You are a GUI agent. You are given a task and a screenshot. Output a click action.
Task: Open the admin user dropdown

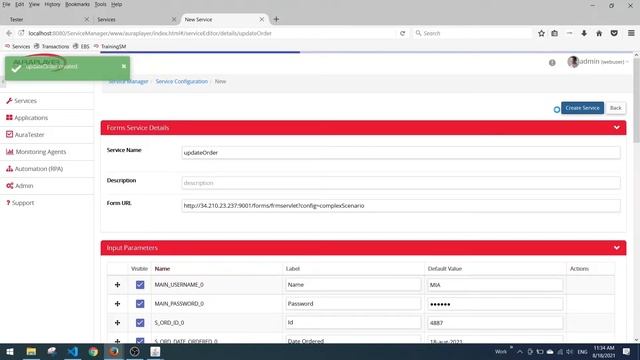(603, 62)
